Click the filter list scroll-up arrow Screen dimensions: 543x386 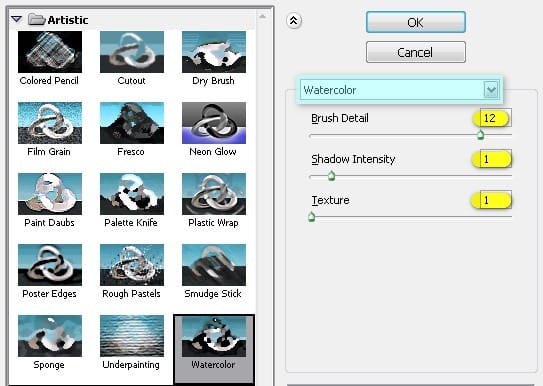point(262,16)
